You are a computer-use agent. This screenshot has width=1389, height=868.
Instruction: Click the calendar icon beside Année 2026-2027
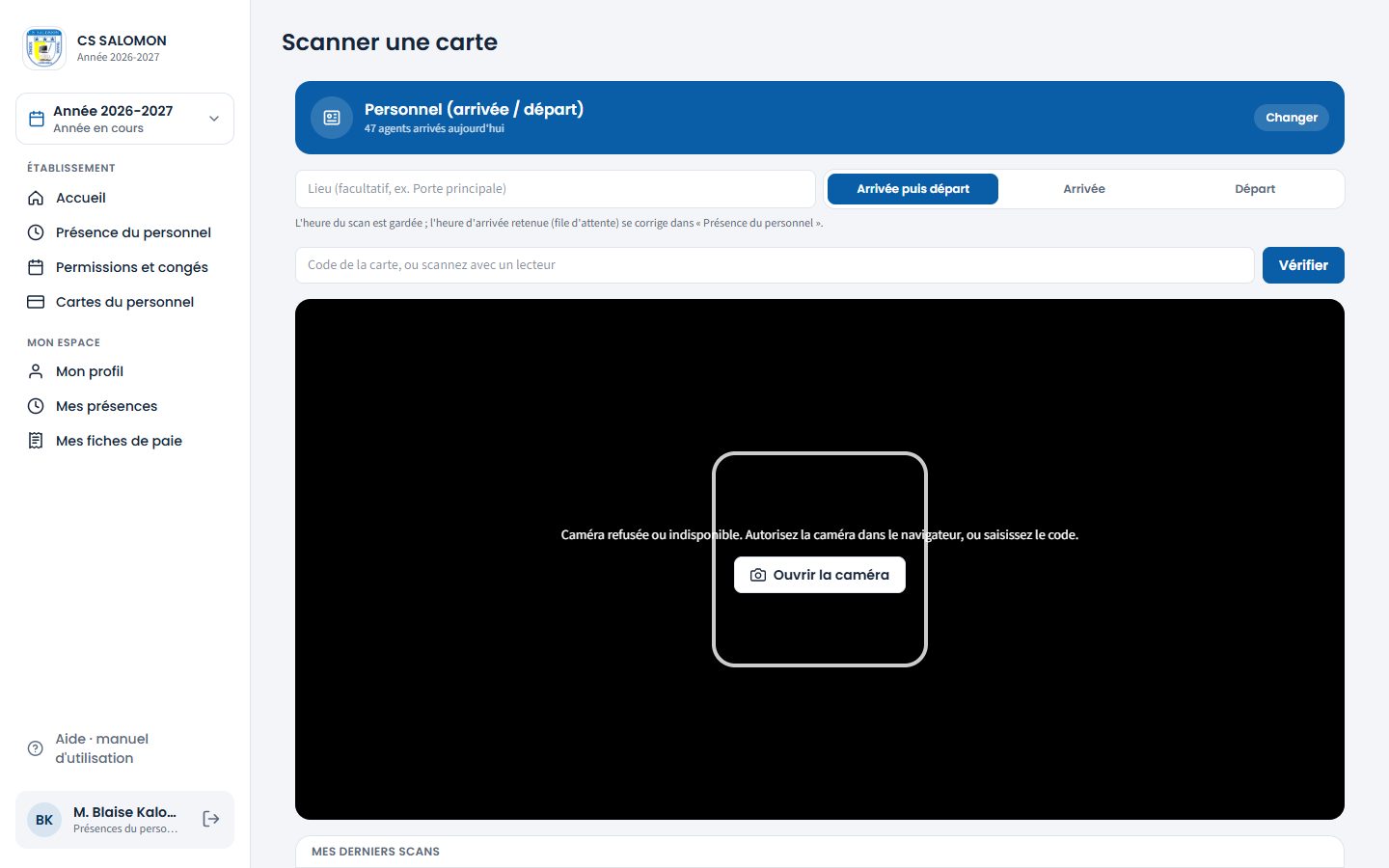coord(37,119)
